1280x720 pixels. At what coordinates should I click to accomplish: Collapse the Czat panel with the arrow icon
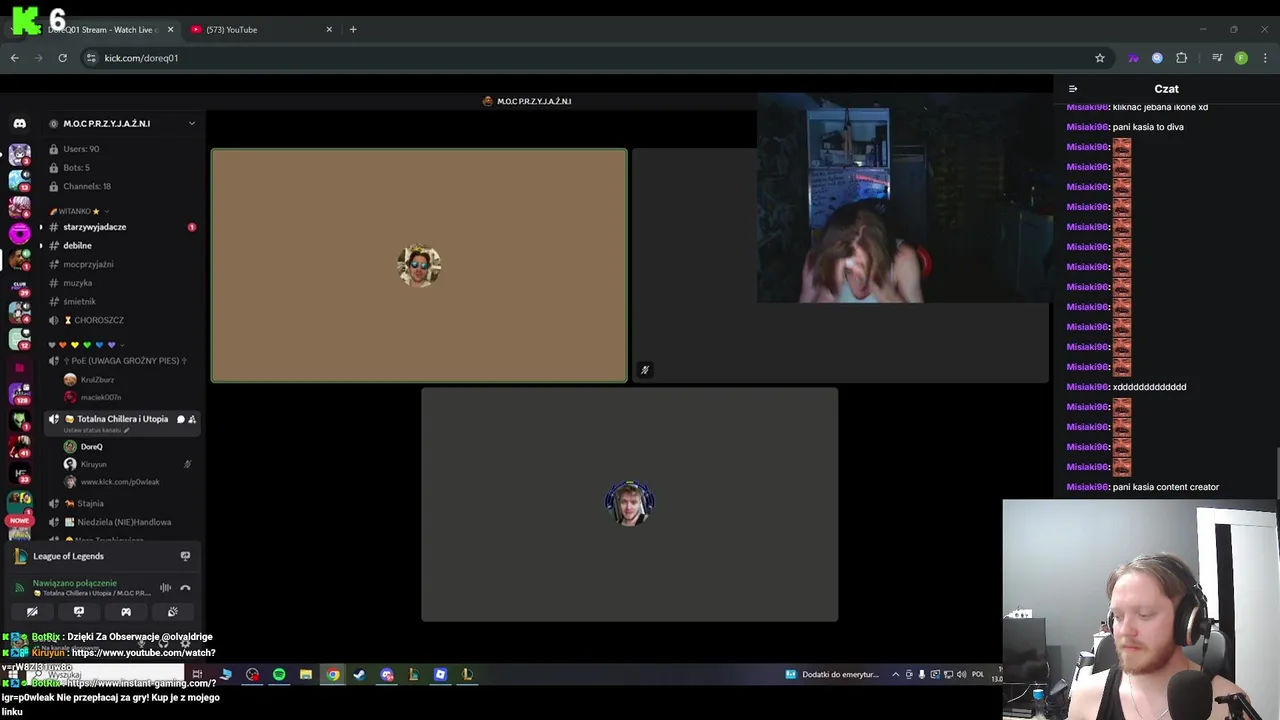pos(1072,89)
